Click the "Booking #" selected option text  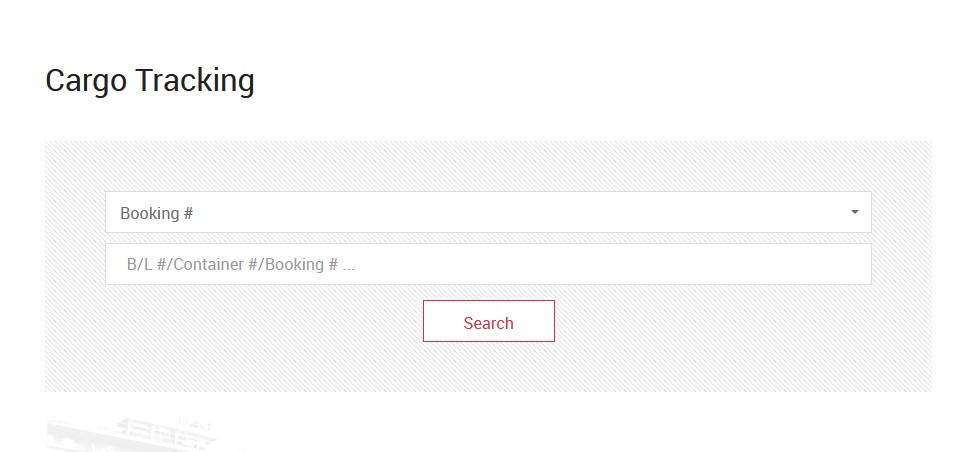point(156,213)
